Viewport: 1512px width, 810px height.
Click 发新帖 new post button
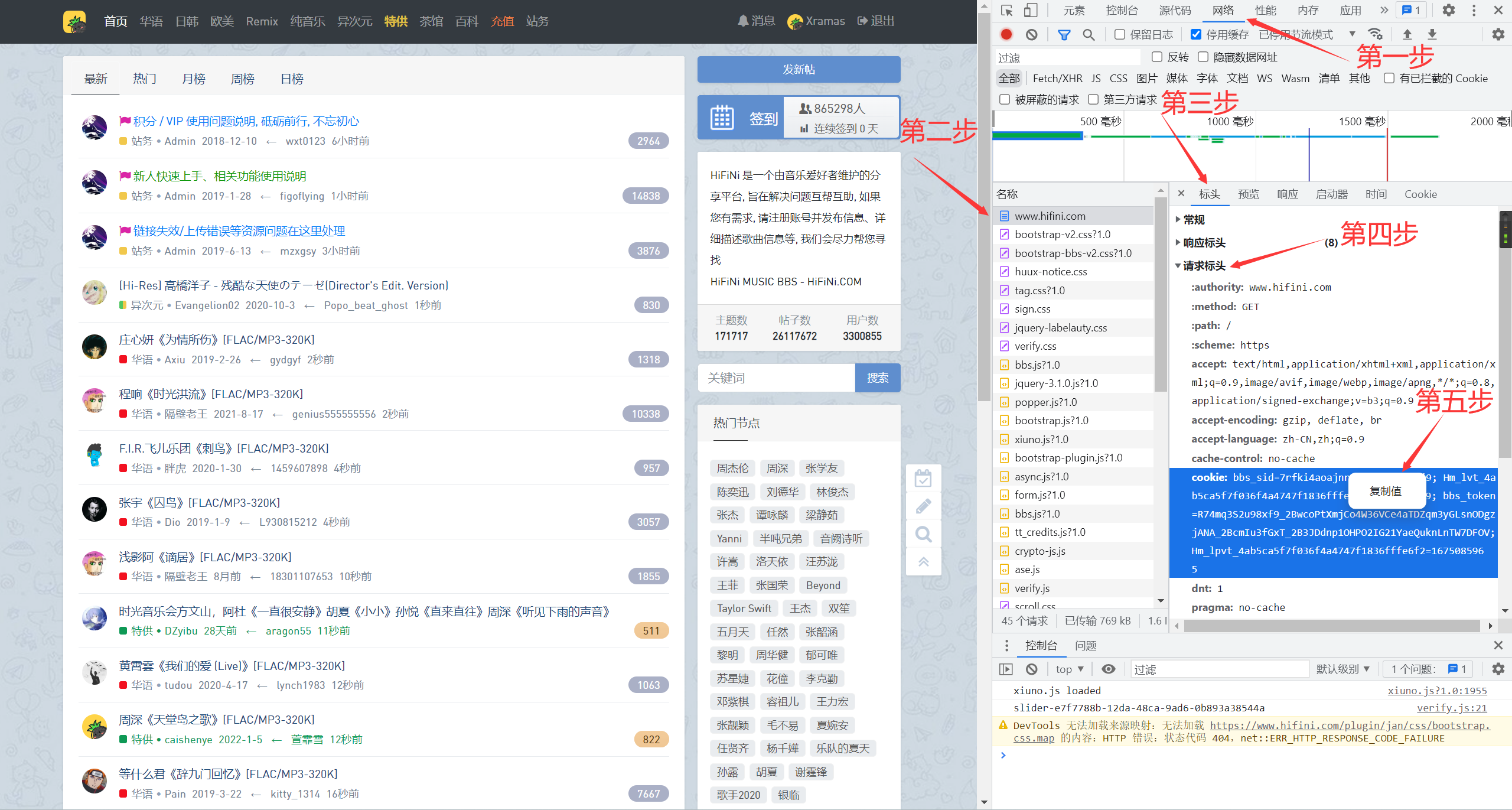tap(799, 70)
